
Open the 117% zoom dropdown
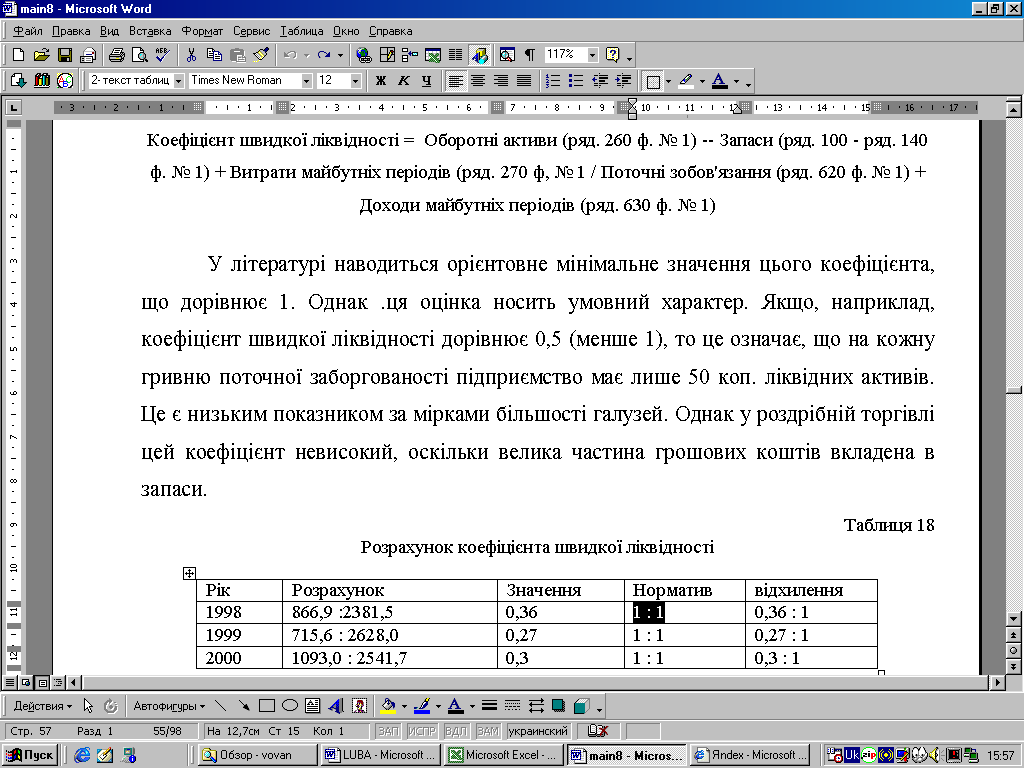[x=592, y=55]
